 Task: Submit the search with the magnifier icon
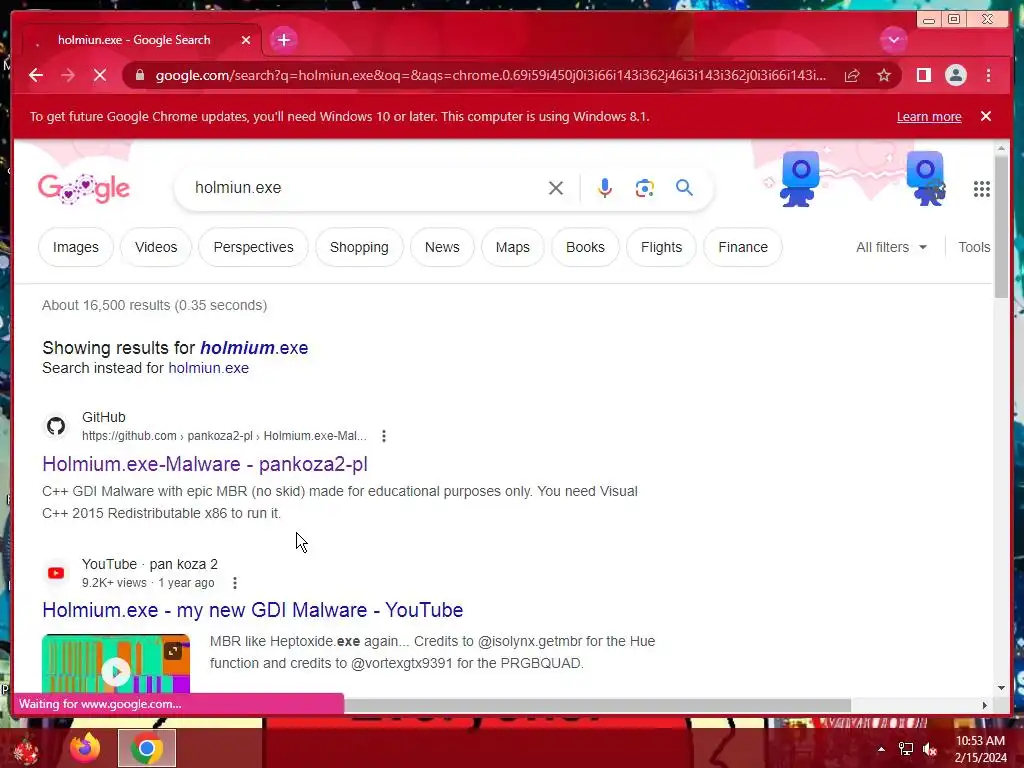tap(684, 188)
